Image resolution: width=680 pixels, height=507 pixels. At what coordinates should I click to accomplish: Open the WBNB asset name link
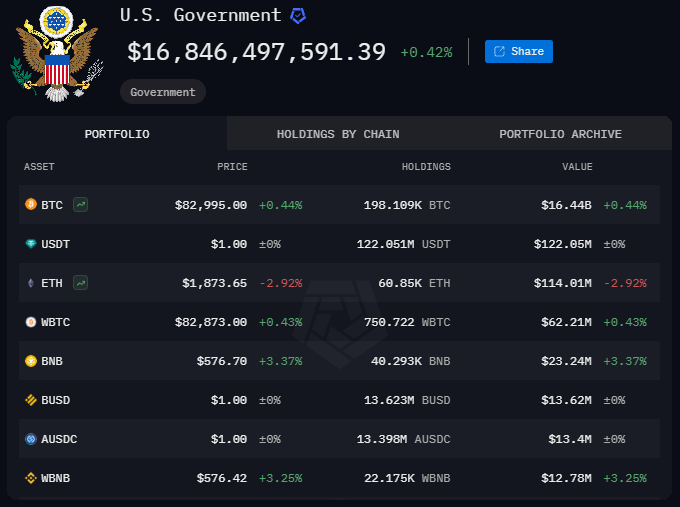(x=56, y=478)
